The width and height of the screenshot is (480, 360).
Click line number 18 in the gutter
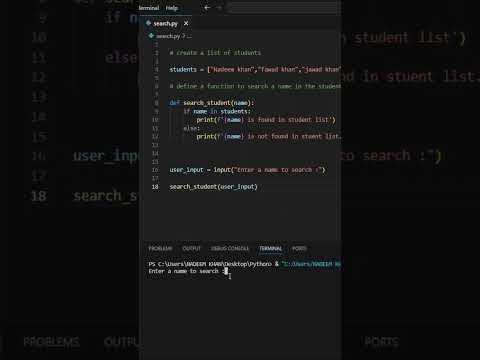click(x=155, y=187)
